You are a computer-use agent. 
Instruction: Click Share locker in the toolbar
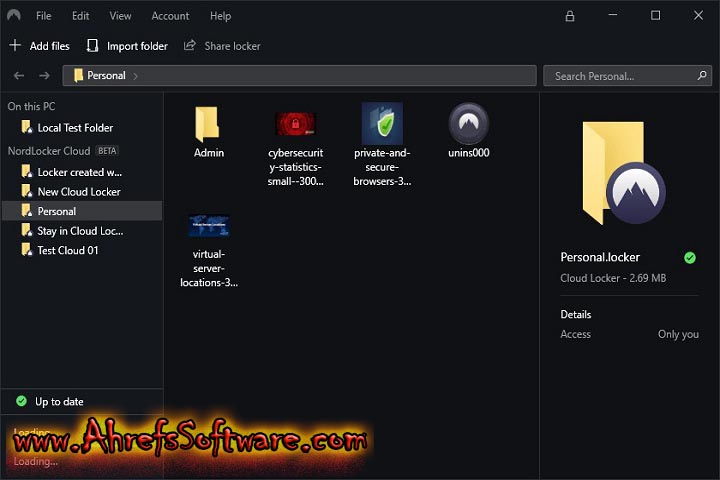(222, 46)
